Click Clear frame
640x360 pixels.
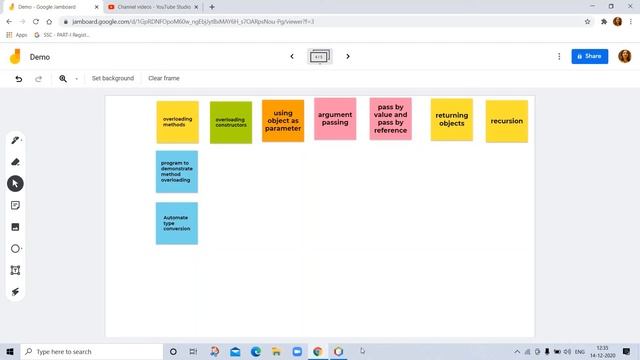[x=164, y=78]
